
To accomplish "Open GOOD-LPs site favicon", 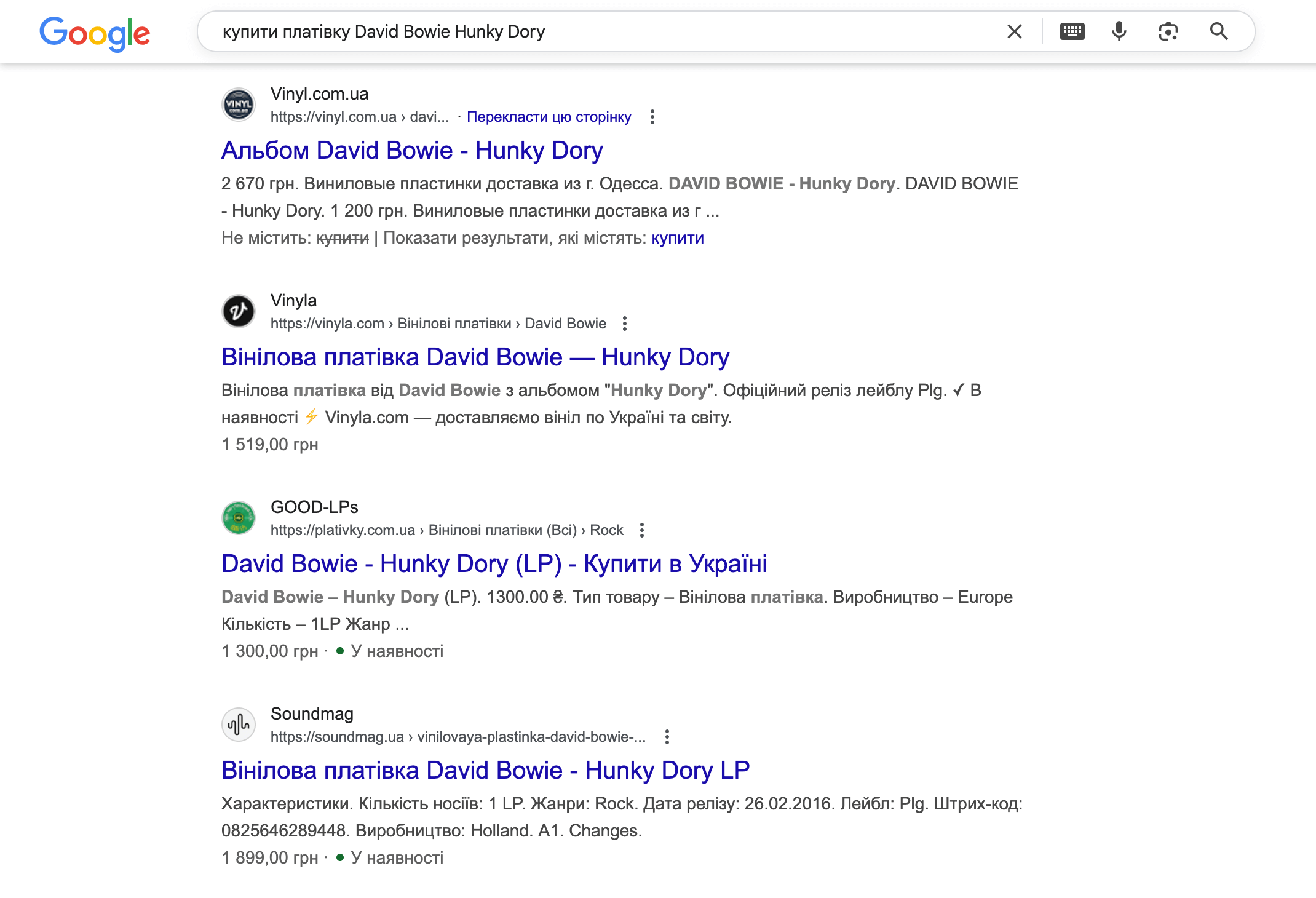I will [239, 518].
